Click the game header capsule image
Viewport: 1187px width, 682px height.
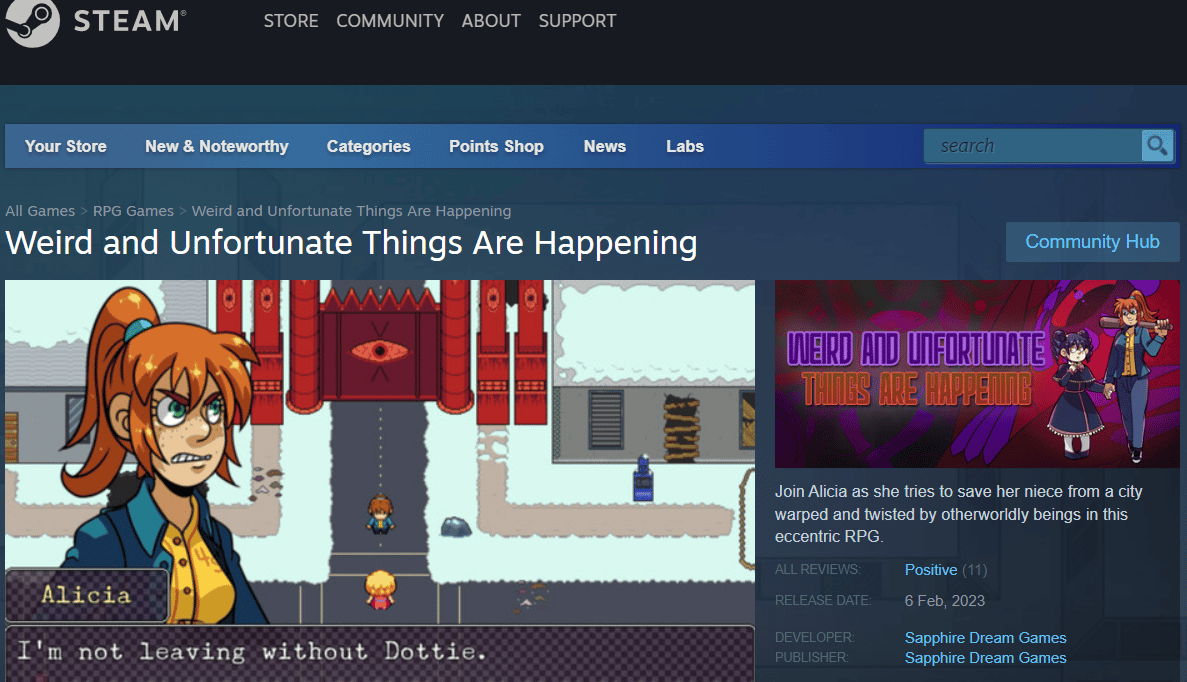[977, 374]
